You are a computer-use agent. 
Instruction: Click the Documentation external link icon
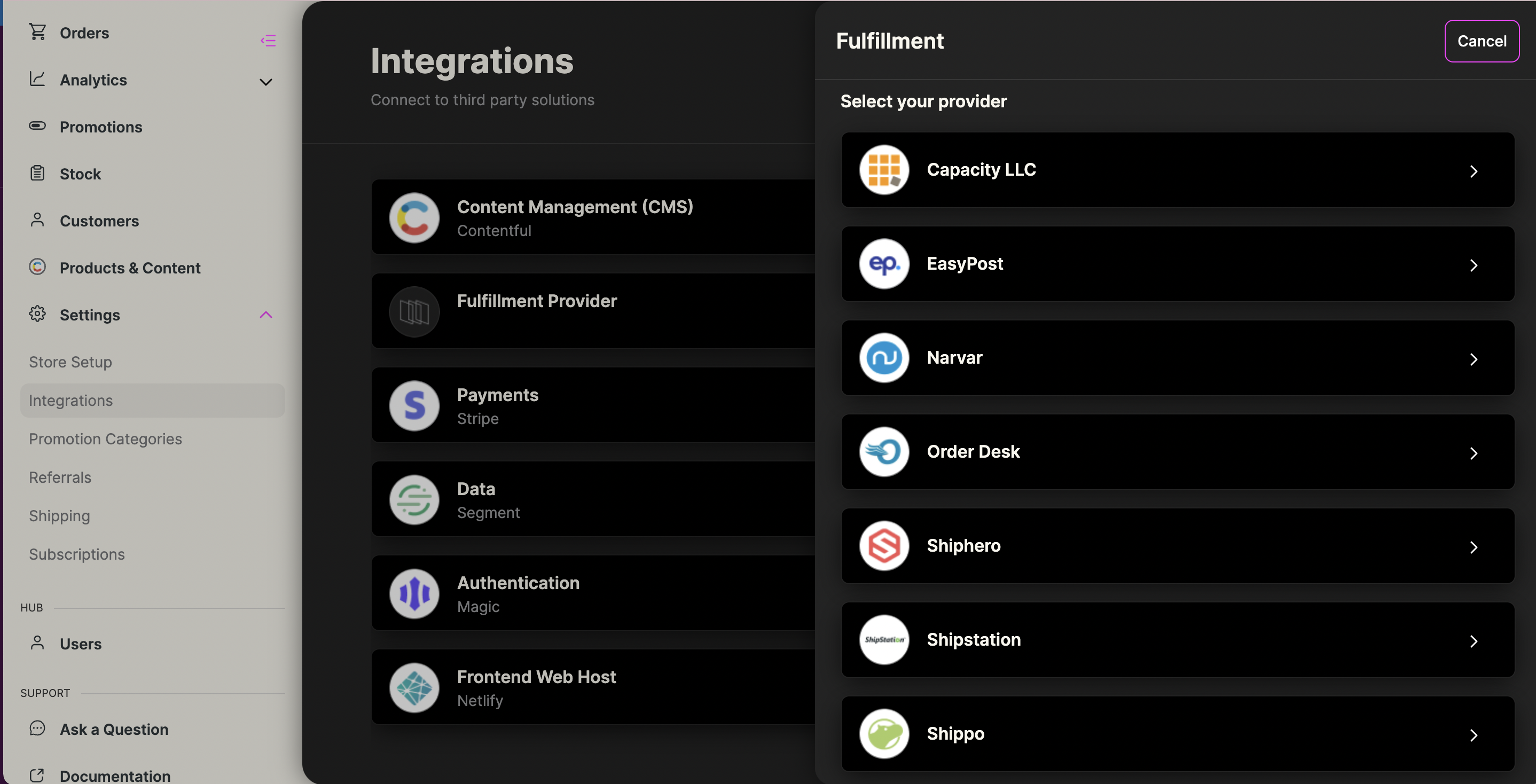coord(37,775)
